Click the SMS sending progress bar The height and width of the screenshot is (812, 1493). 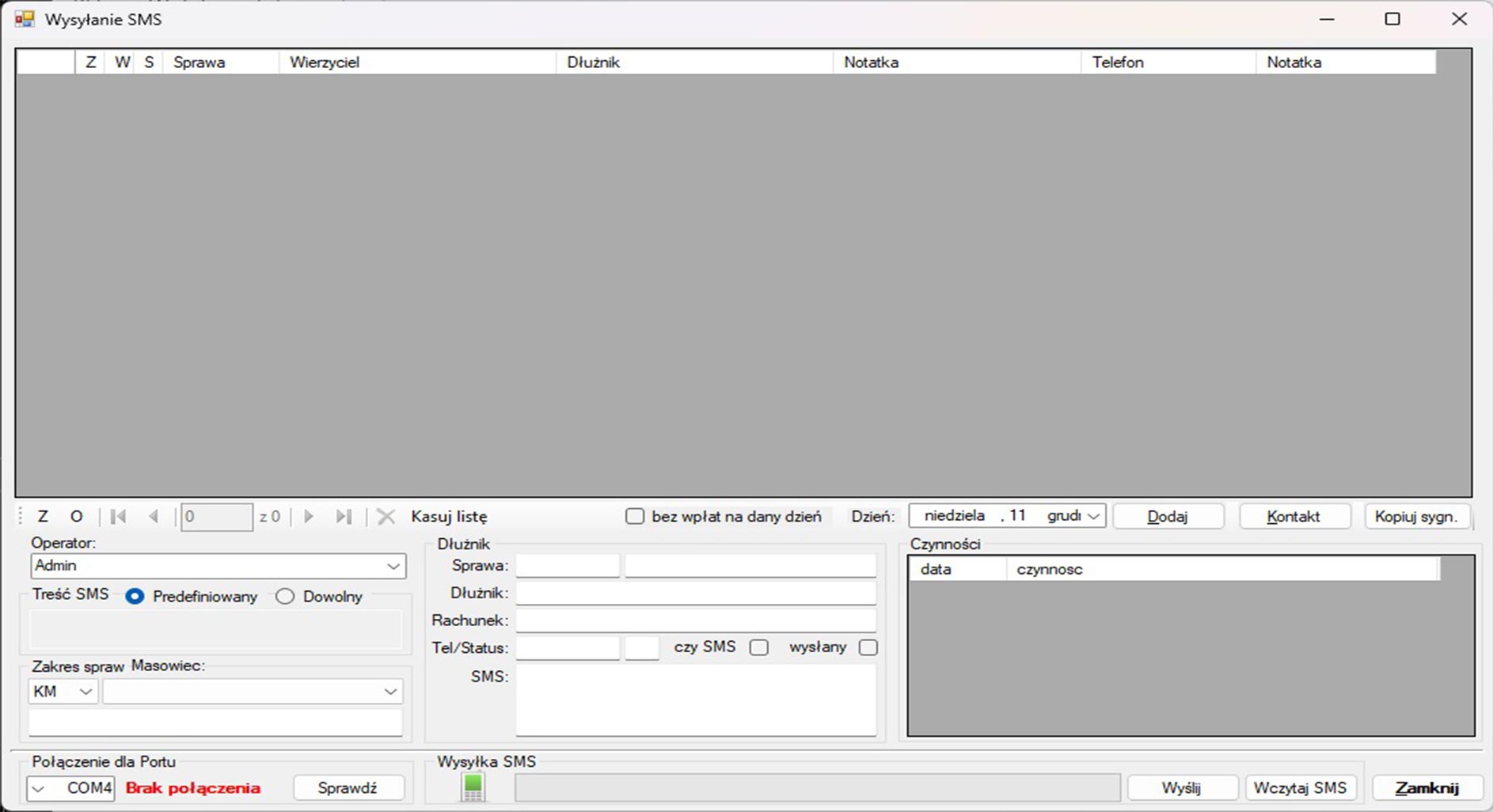coord(817,787)
